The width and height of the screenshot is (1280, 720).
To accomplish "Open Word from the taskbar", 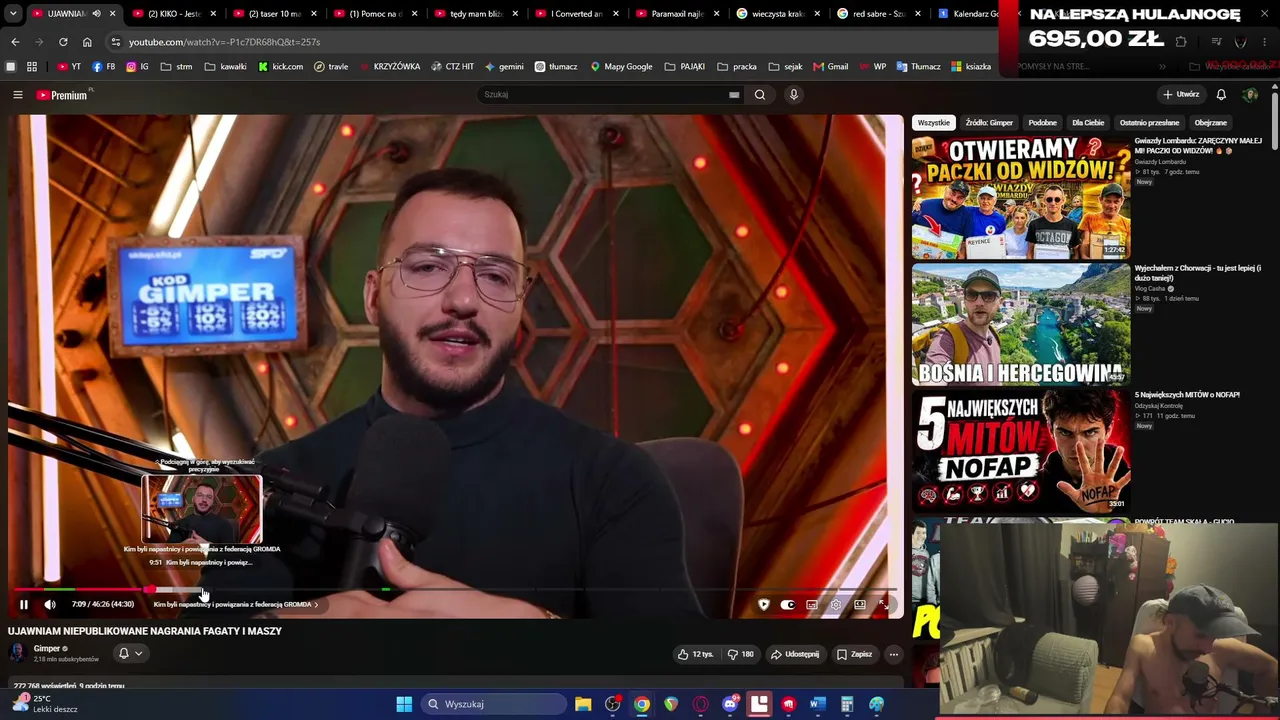I will pos(817,704).
